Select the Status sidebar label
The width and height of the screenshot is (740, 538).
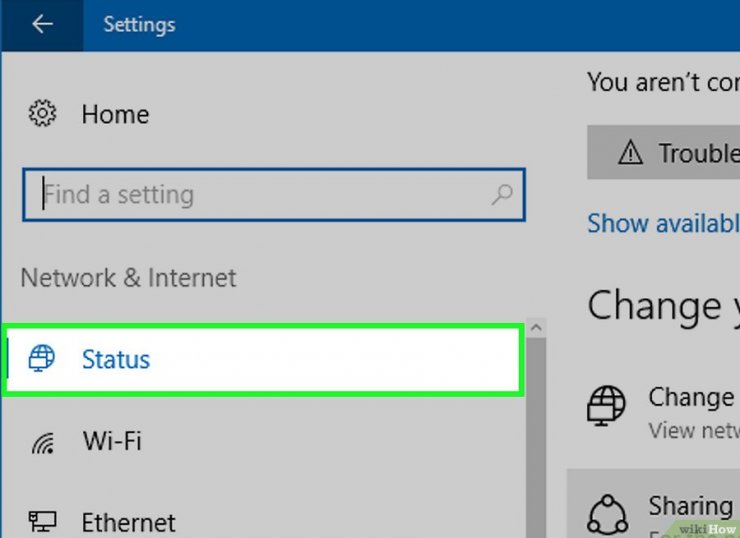coord(116,360)
